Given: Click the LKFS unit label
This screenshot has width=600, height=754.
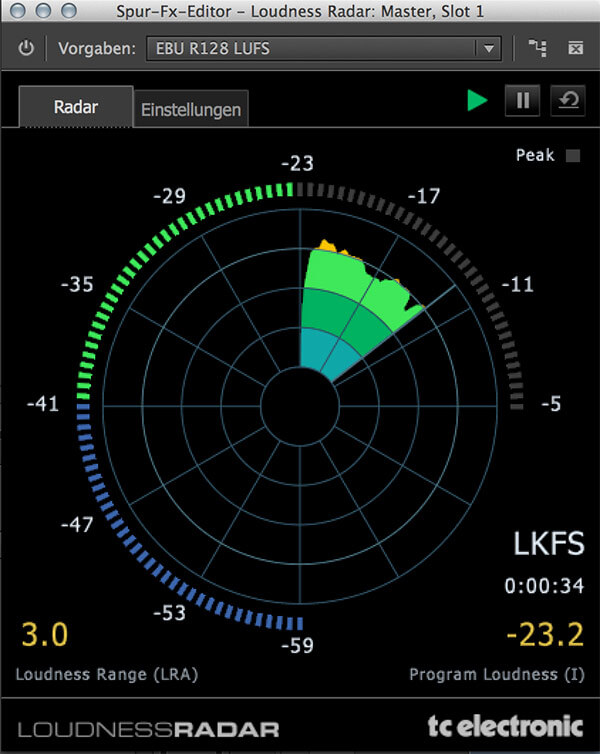Looking at the screenshot, I should pos(549,544).
